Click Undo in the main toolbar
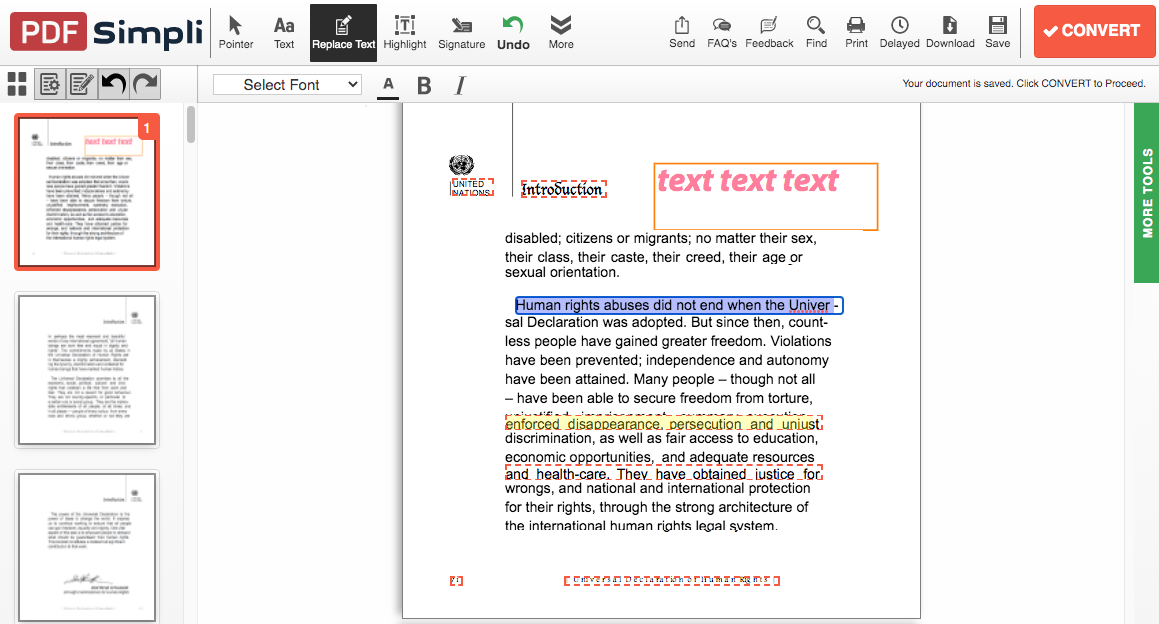The width and height of the screenshot is (1159, 624). pos(513,32)
